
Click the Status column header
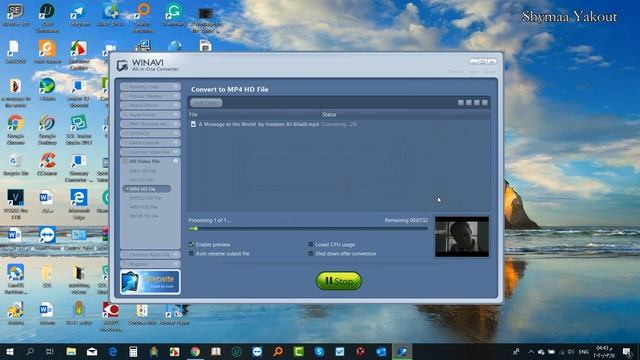[x=329, y=115]
